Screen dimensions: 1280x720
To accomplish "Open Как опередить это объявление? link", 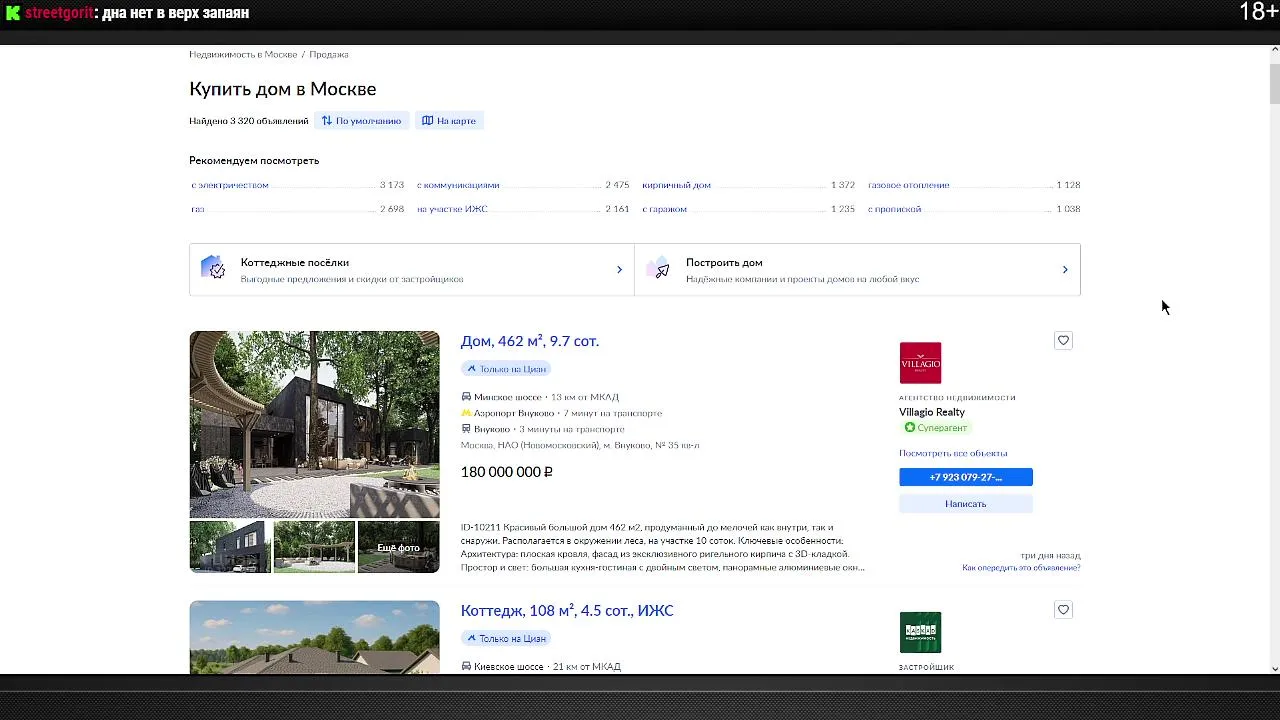I will click(1021, 568).
